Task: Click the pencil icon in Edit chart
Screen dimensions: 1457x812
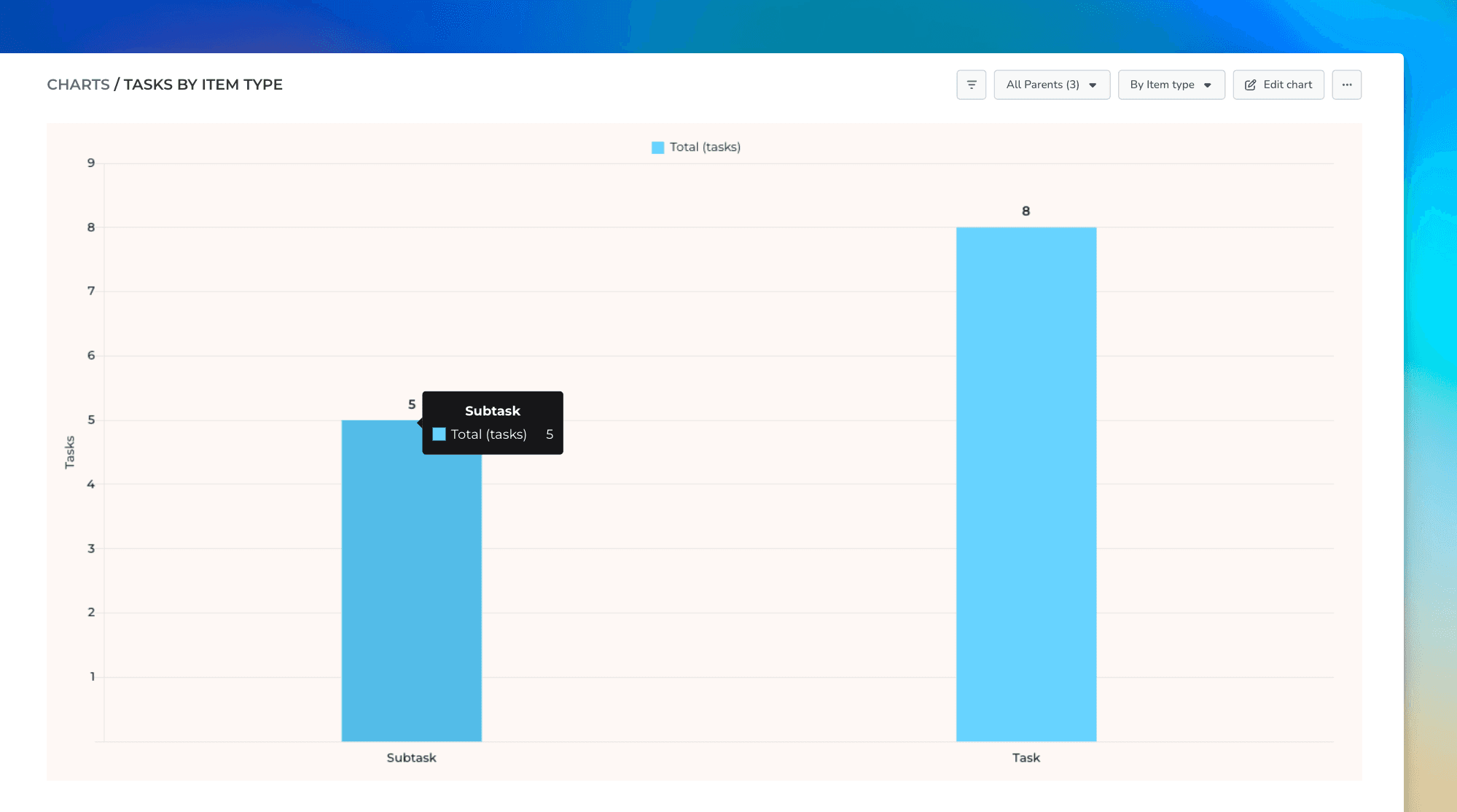Action: (x=1250, y=85)
